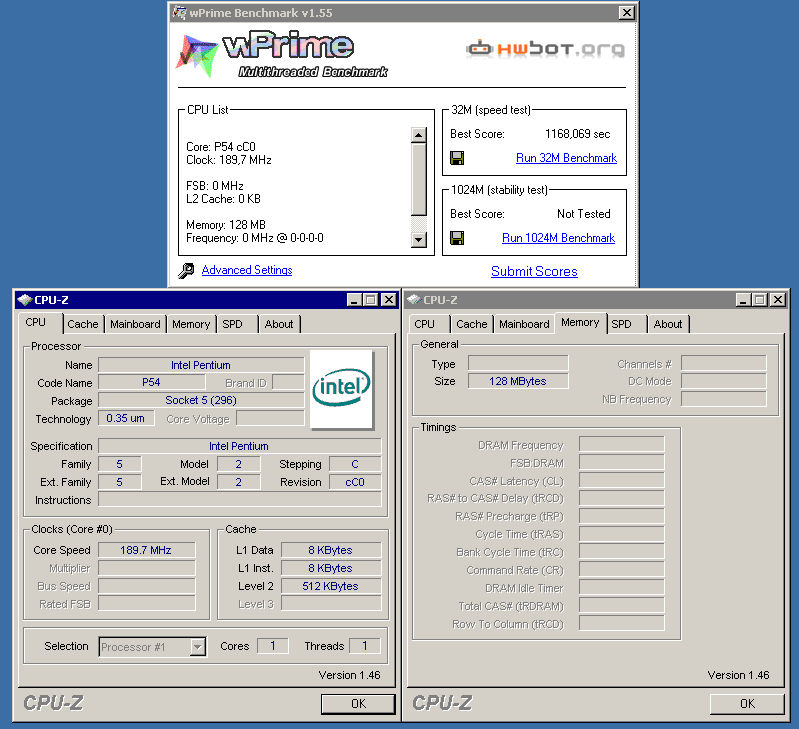Click the Cores count field
Screen dimensions: 799x729
pyautogui.click(x=273, y=646)
